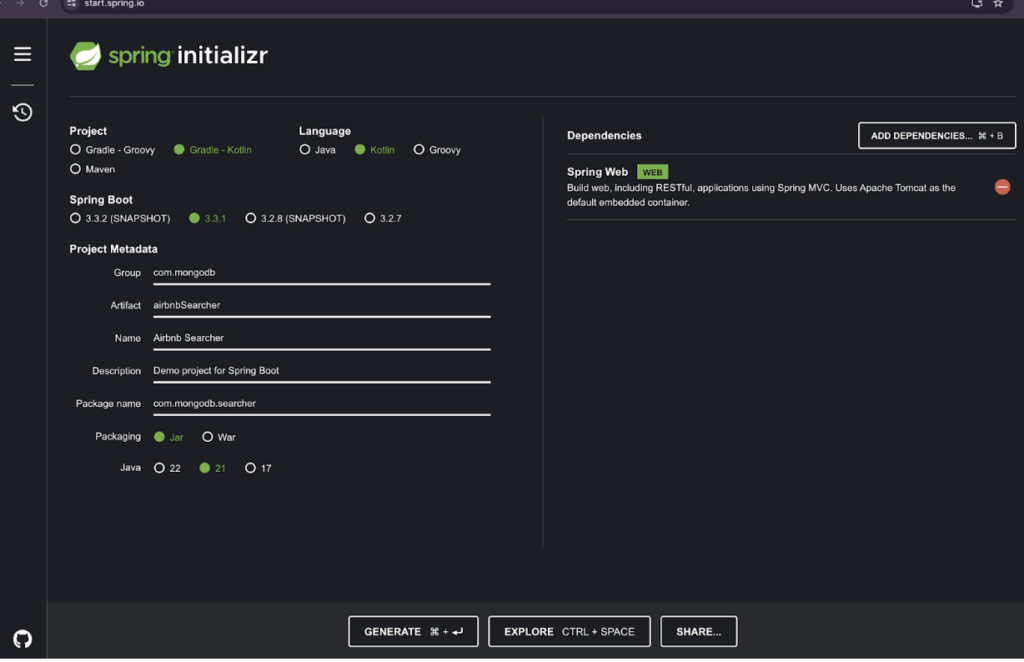Viewport: 1024px width, 662px height.
Task: Select the Maven project type
Action: click(75, 169)
